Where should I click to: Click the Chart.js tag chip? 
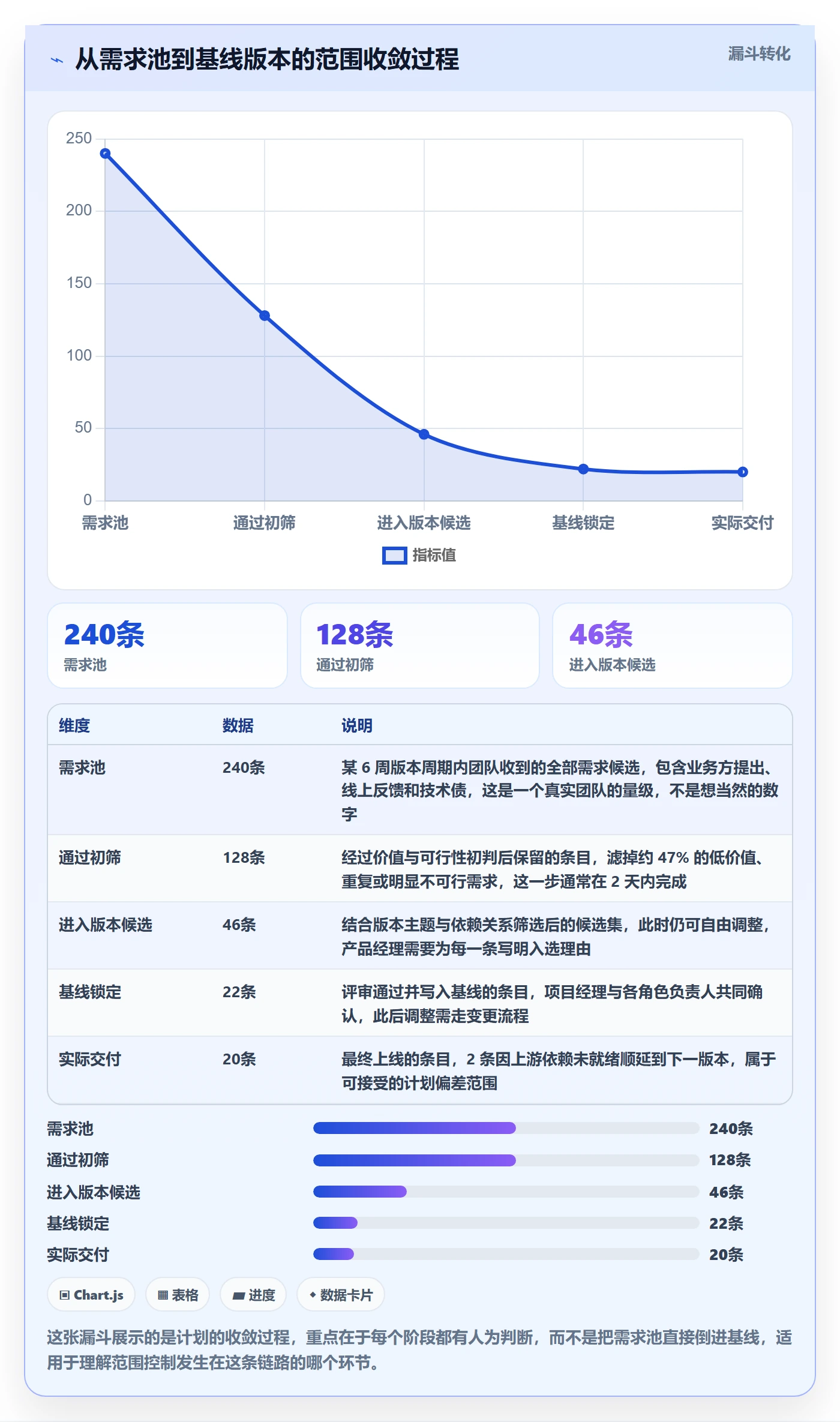(x=91, y=1295)
